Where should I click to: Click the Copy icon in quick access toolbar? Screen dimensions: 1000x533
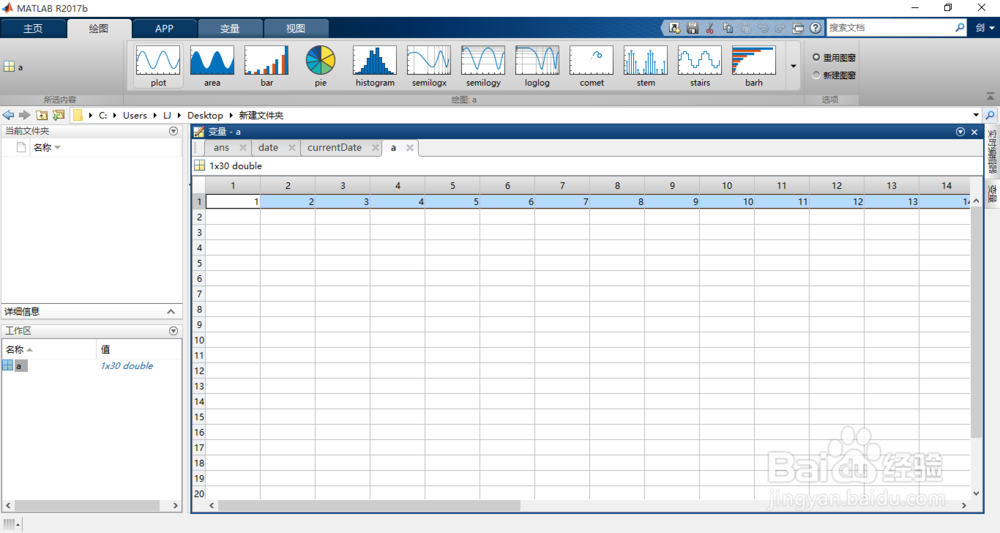tap(728, 28)
